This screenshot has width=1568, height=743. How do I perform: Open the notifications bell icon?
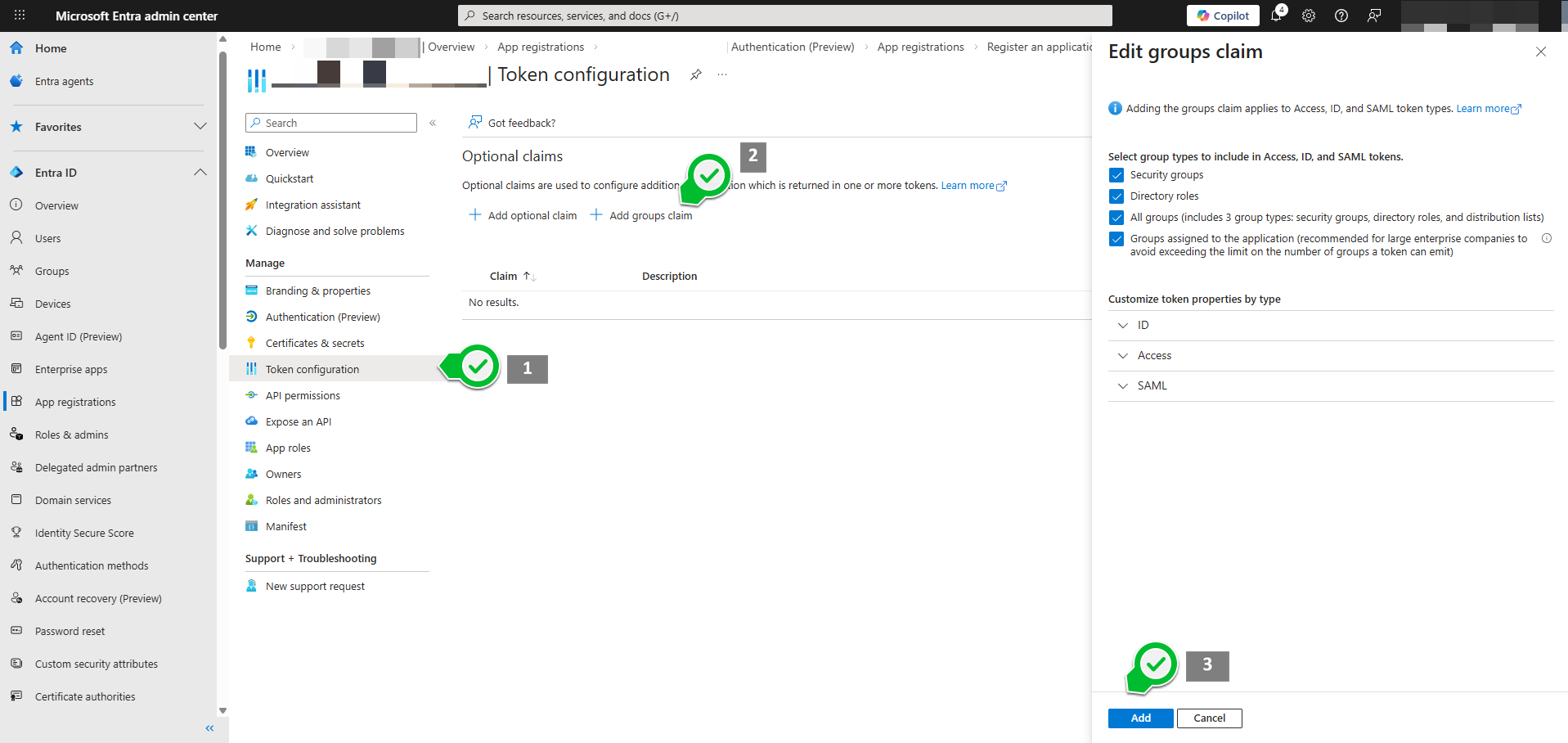pos(1276,16)
